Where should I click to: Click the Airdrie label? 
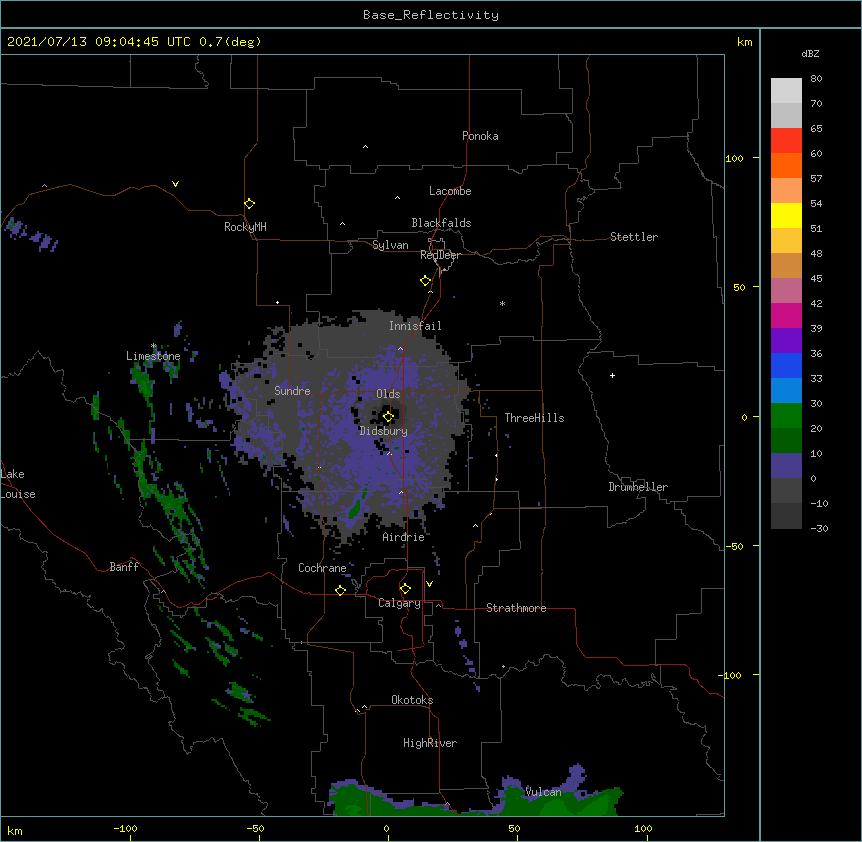point(403,537)
